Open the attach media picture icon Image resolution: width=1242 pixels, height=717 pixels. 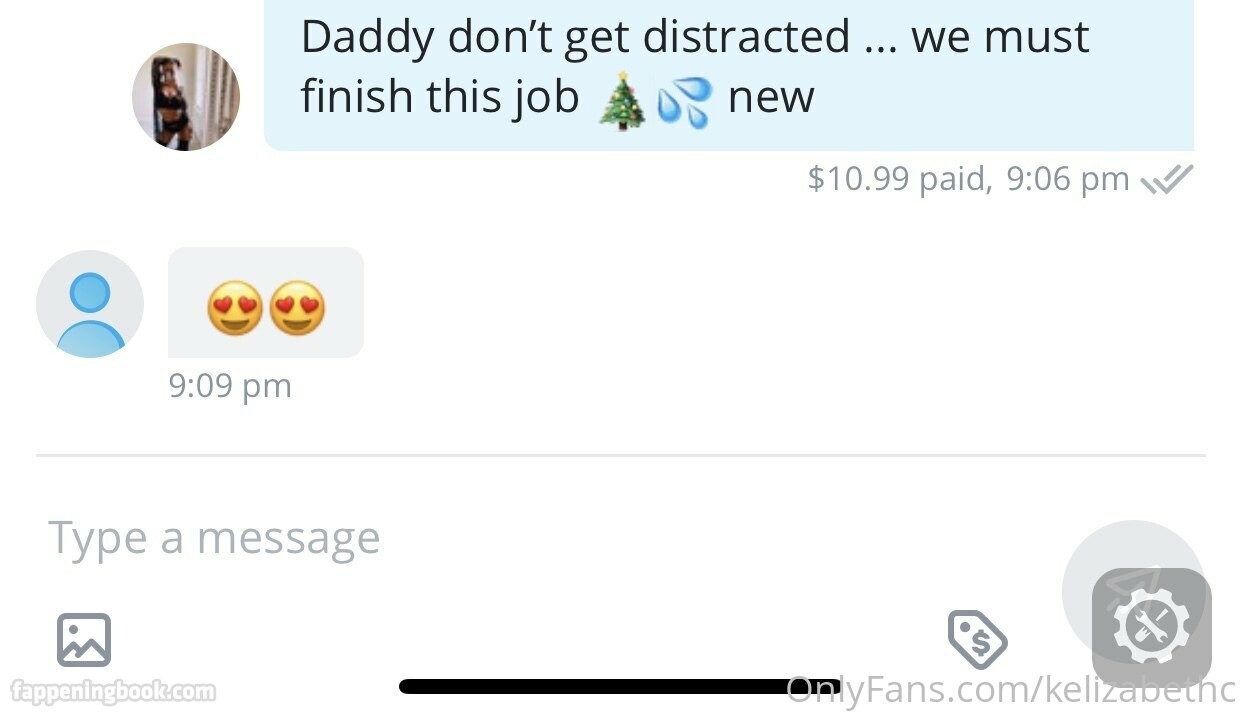[84, 640]
